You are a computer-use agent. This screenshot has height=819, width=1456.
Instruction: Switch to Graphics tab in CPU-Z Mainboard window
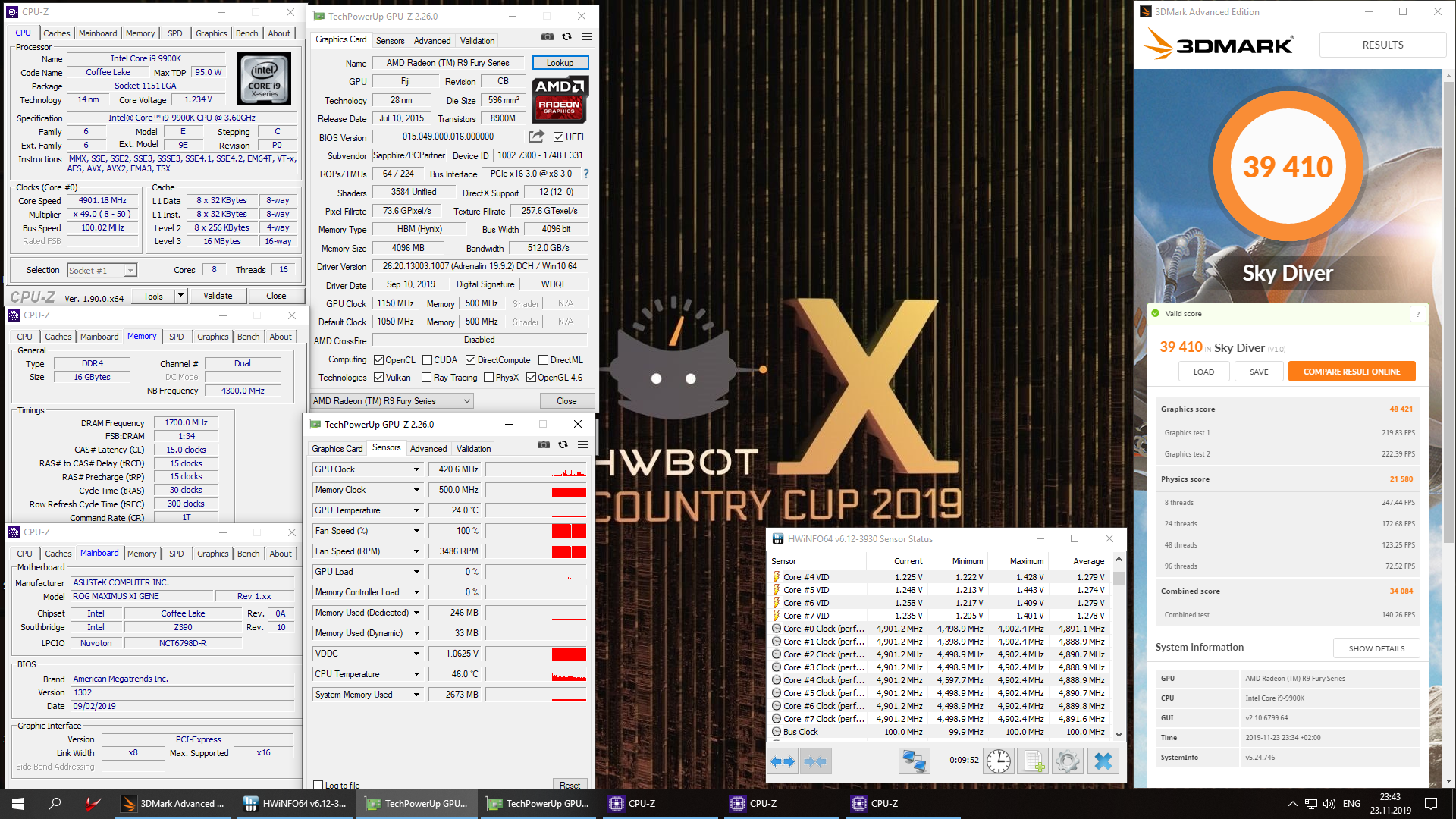coord(213,554)
